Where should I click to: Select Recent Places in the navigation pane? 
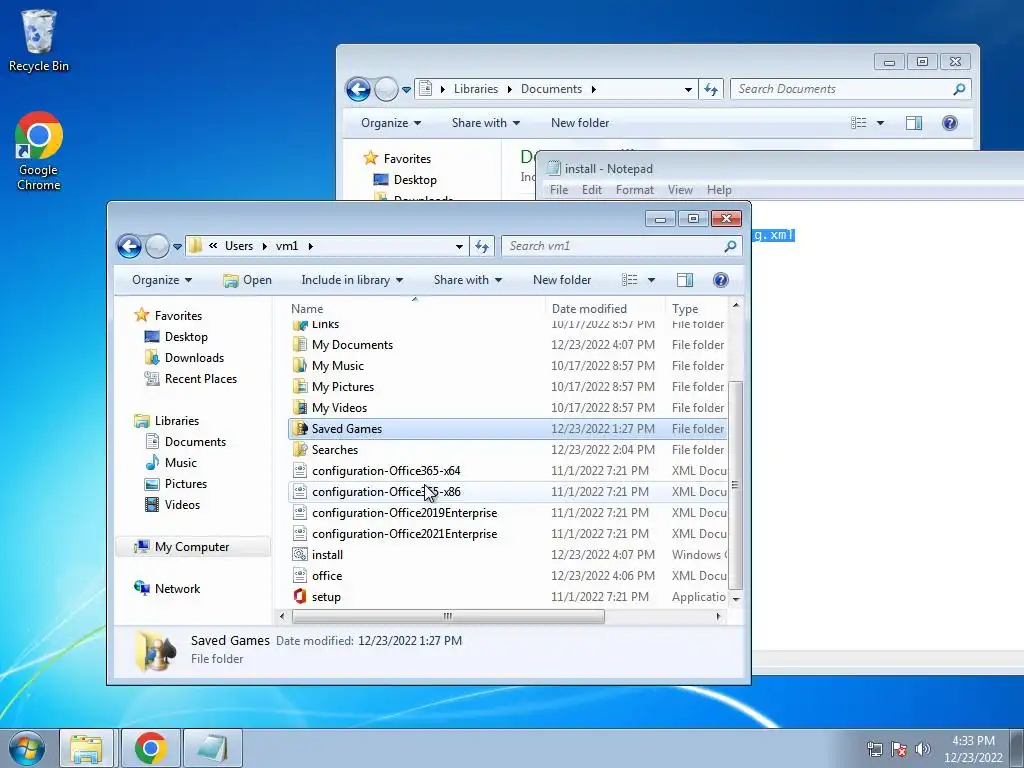(x=200, y=379)
